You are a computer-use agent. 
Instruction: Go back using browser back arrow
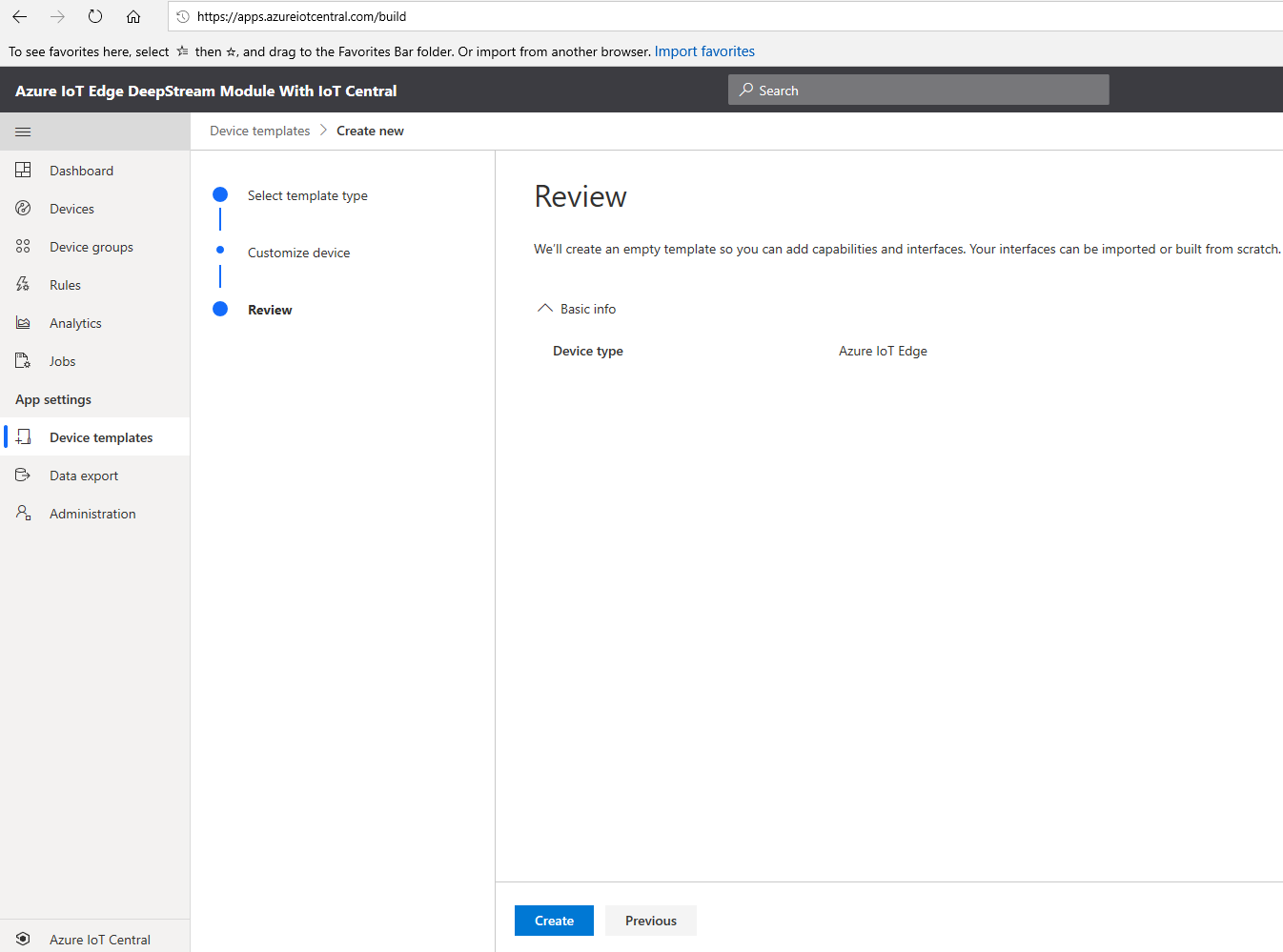coord(19,16)
